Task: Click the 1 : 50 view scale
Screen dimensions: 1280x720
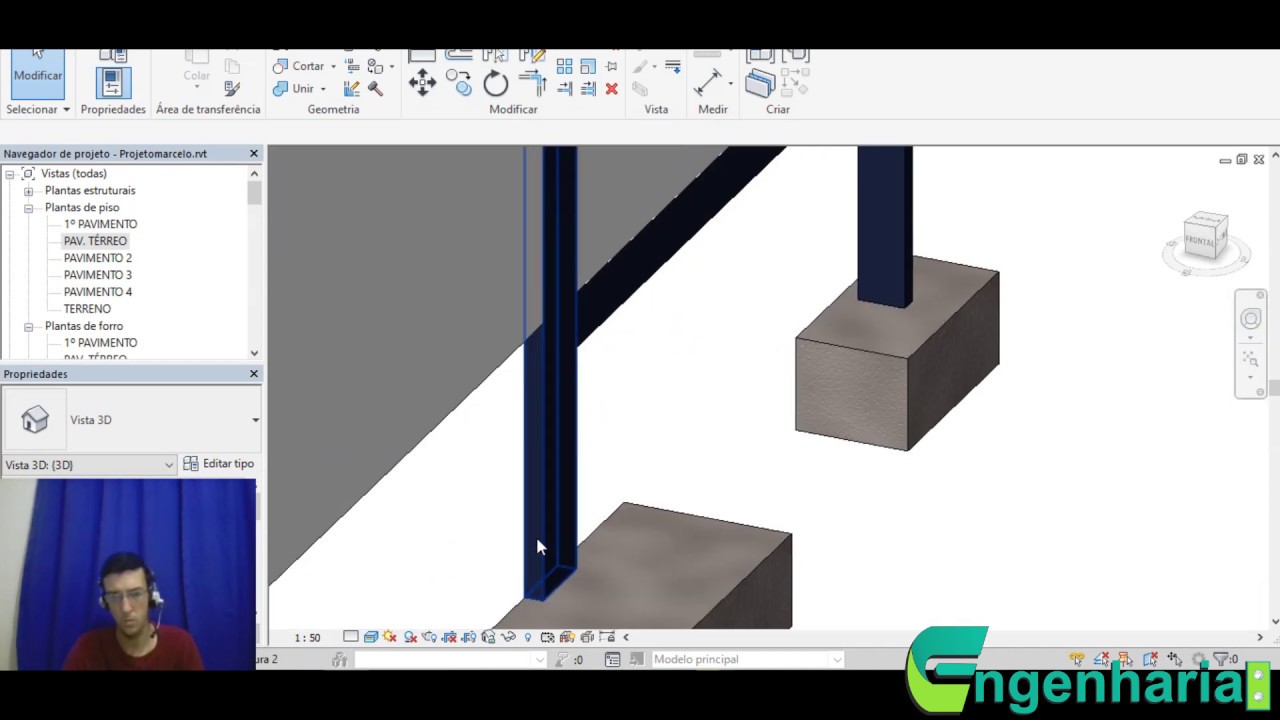Action: click(307, 637)
